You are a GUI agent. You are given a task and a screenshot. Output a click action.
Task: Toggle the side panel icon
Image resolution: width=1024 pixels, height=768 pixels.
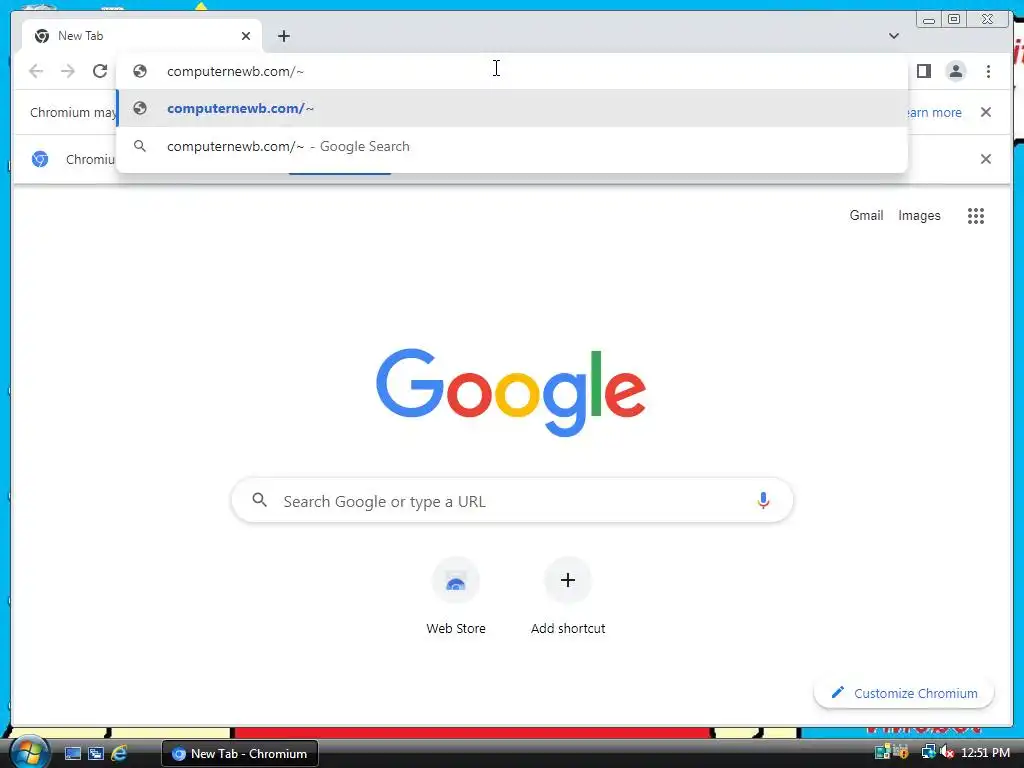tap(923, 71)
